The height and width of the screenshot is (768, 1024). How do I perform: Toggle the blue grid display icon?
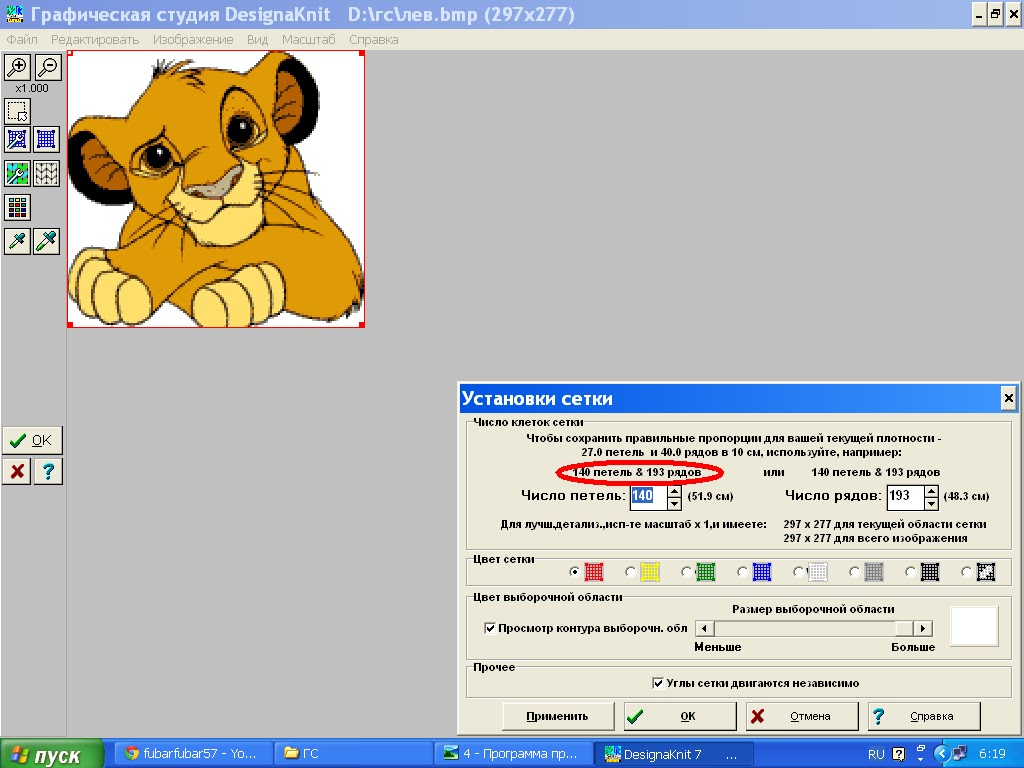[46, 139]
